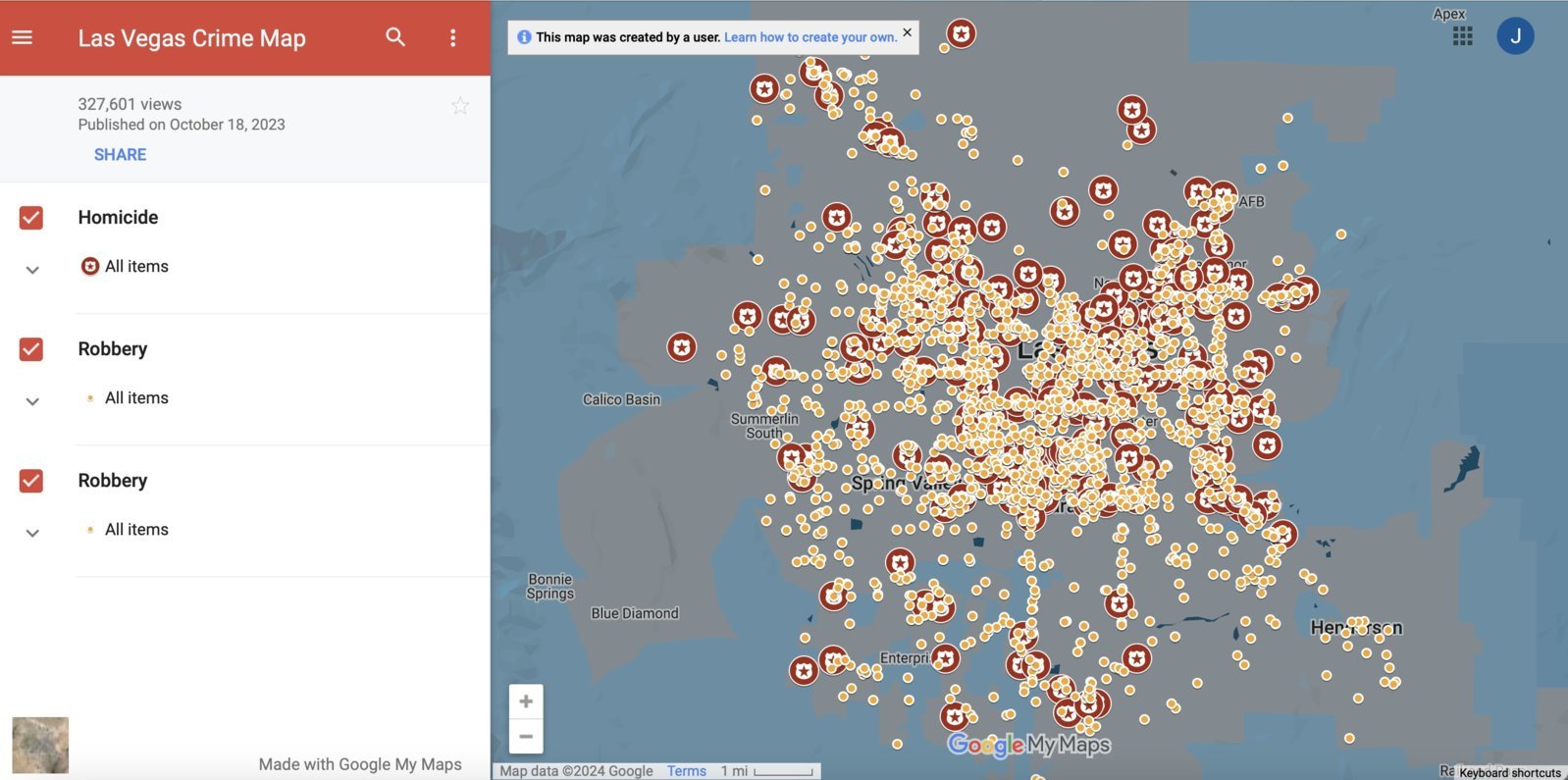Click the Calico Basin map label
1568x780 pixels.
tap(621, 399)
